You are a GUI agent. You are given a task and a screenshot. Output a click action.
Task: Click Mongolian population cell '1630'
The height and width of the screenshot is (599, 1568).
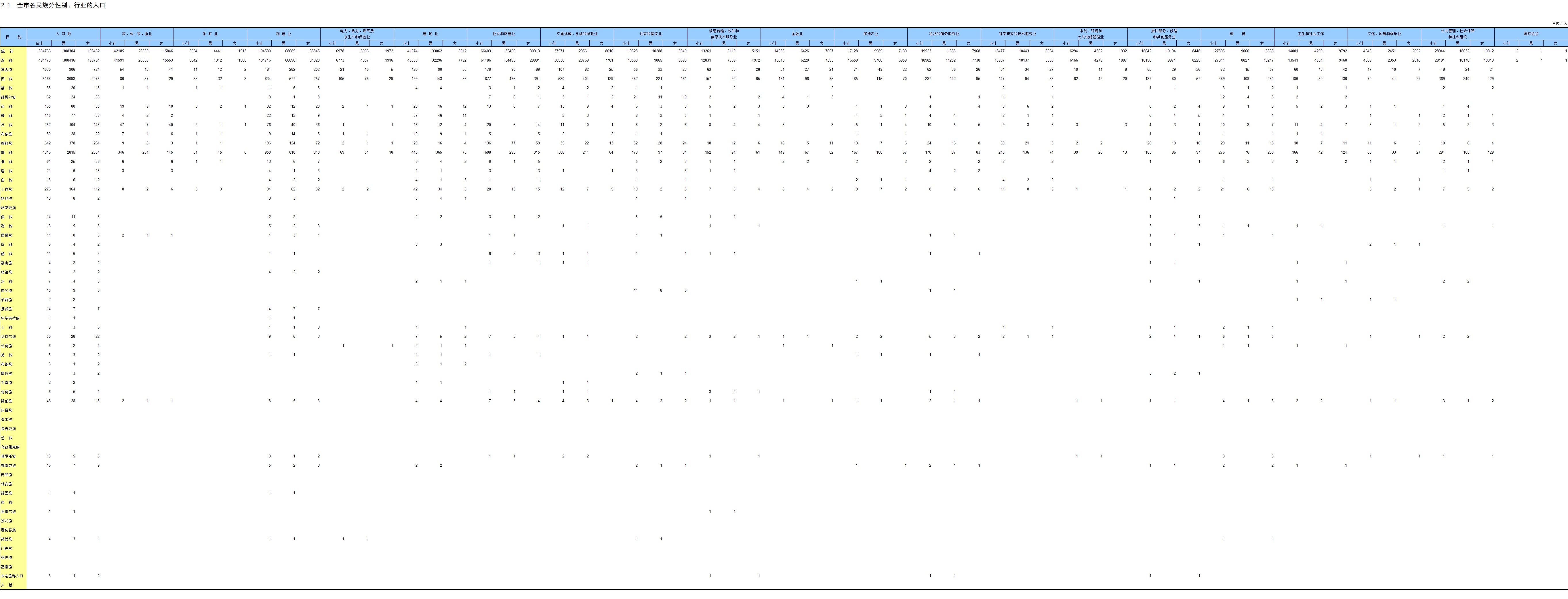click(x=46, y=69)
